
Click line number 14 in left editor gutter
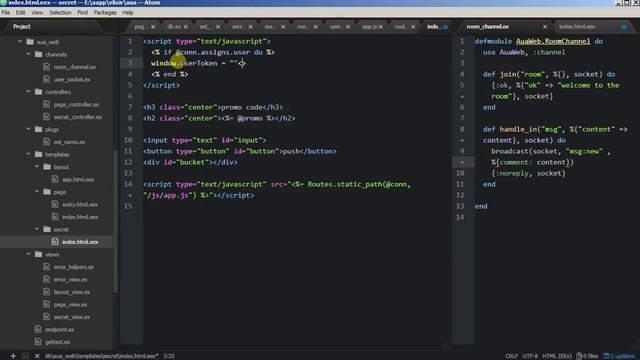pyautogui.click(x=128, y=184)
